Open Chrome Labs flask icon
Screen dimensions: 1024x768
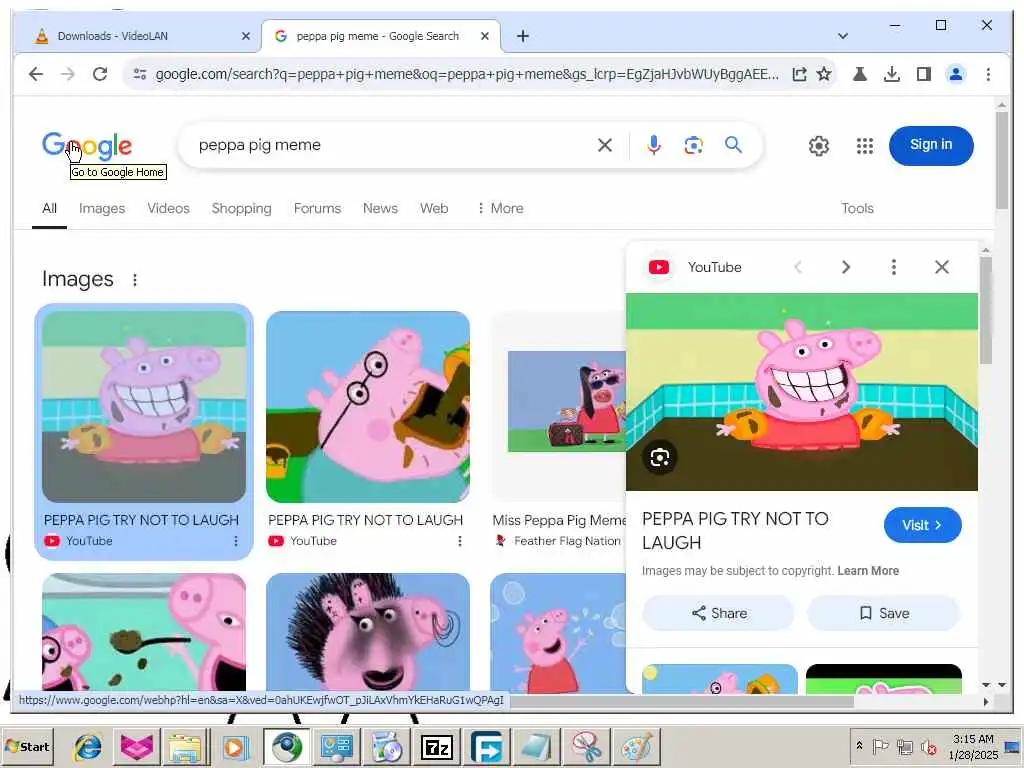tap(860, 74)
